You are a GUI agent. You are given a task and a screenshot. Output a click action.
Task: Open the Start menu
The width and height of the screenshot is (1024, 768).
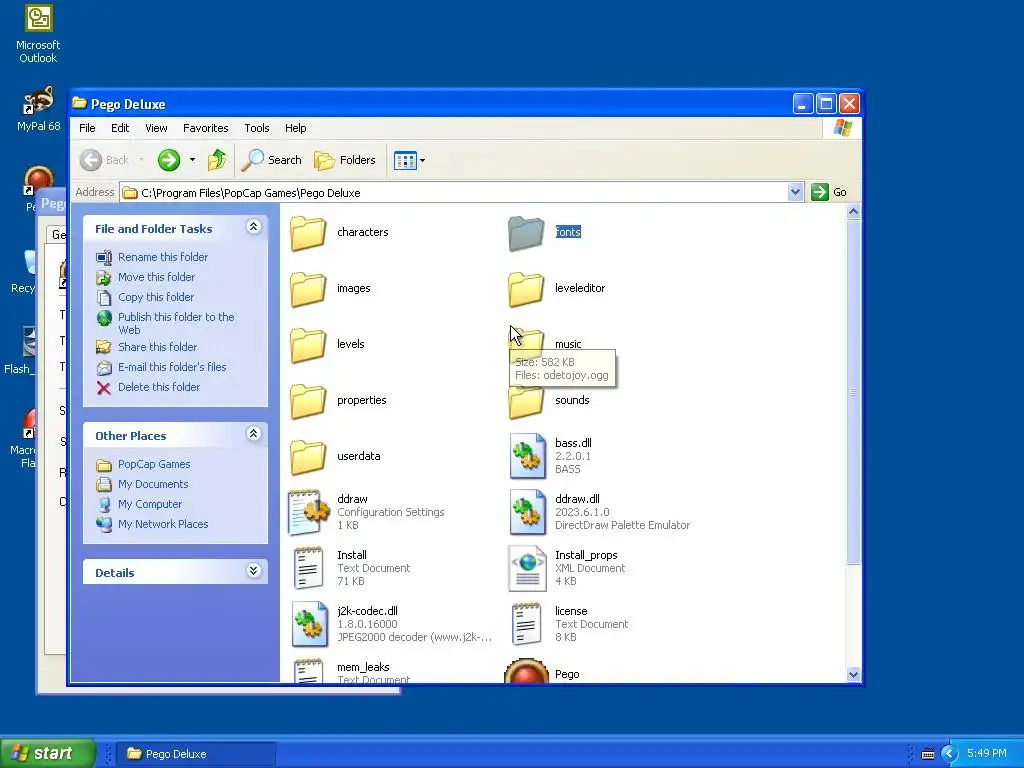click(48, 753)
